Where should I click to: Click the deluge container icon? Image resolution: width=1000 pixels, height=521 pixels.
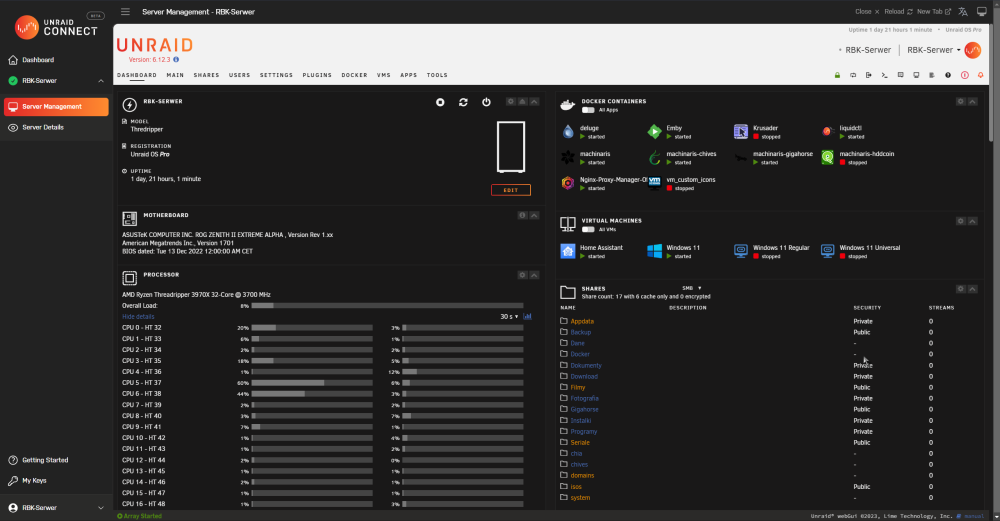coord(568,131)
